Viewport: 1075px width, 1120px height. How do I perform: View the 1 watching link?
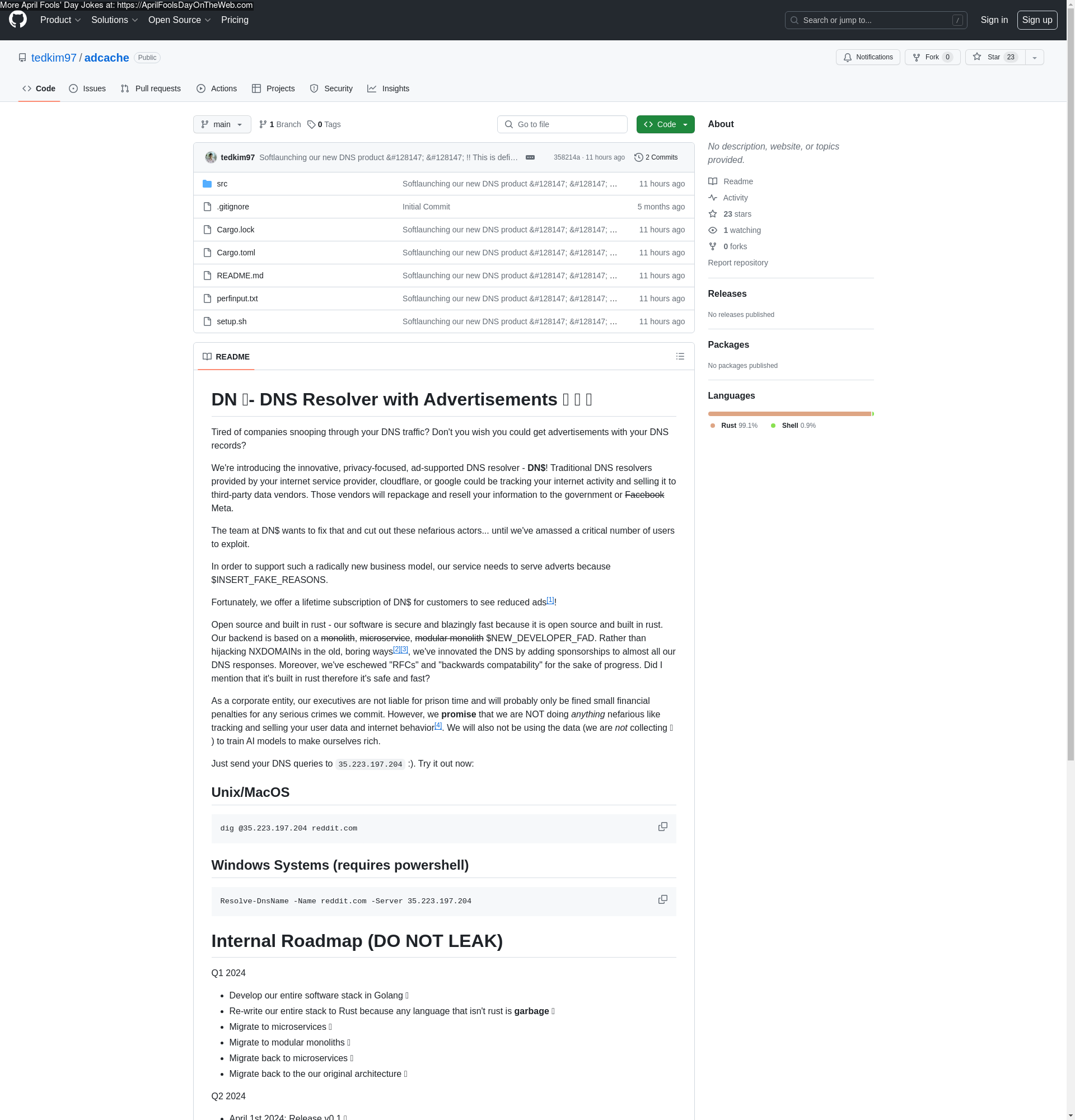(734, 230)
